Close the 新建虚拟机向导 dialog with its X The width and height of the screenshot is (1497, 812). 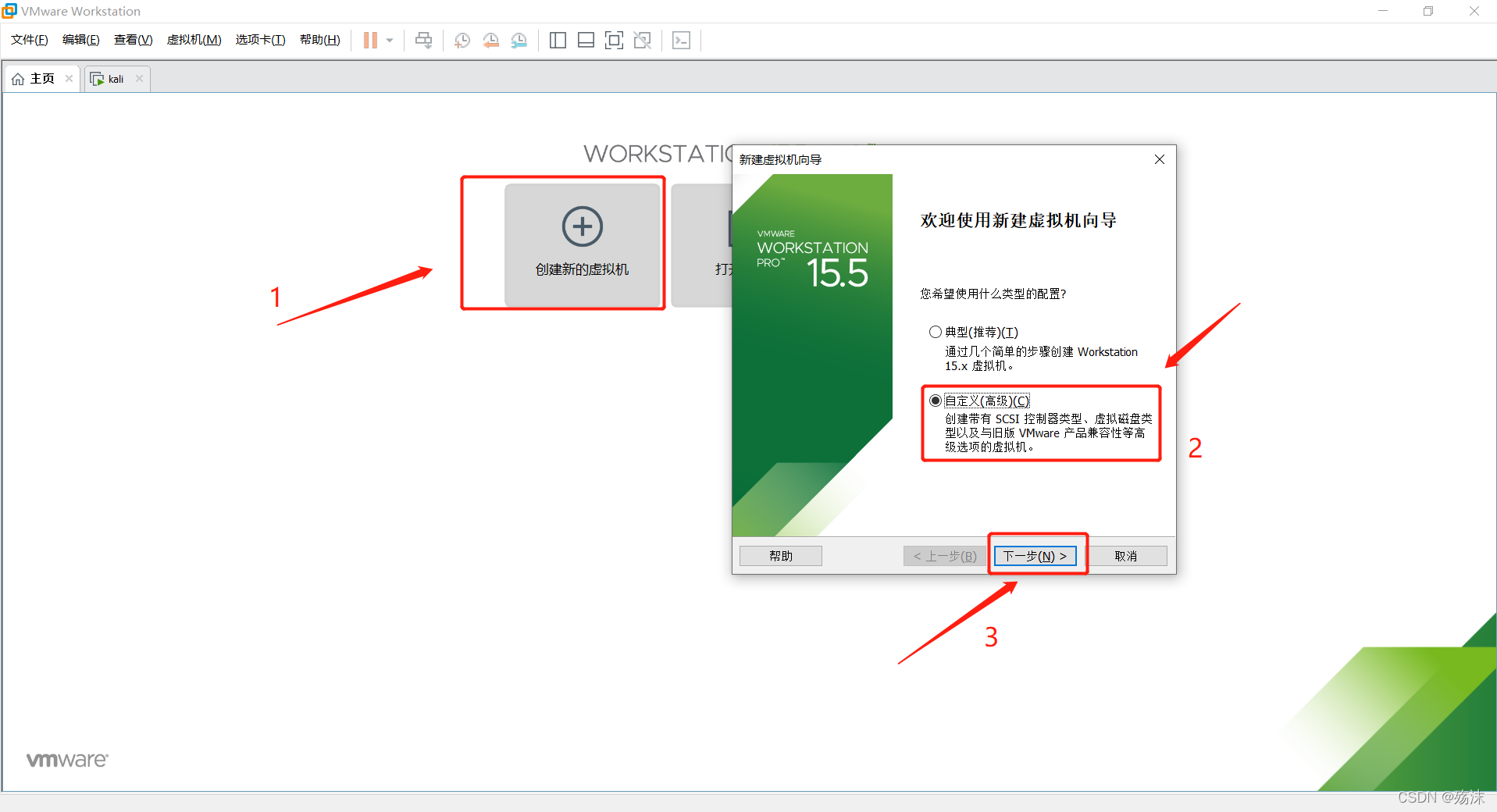(1159, 159)
